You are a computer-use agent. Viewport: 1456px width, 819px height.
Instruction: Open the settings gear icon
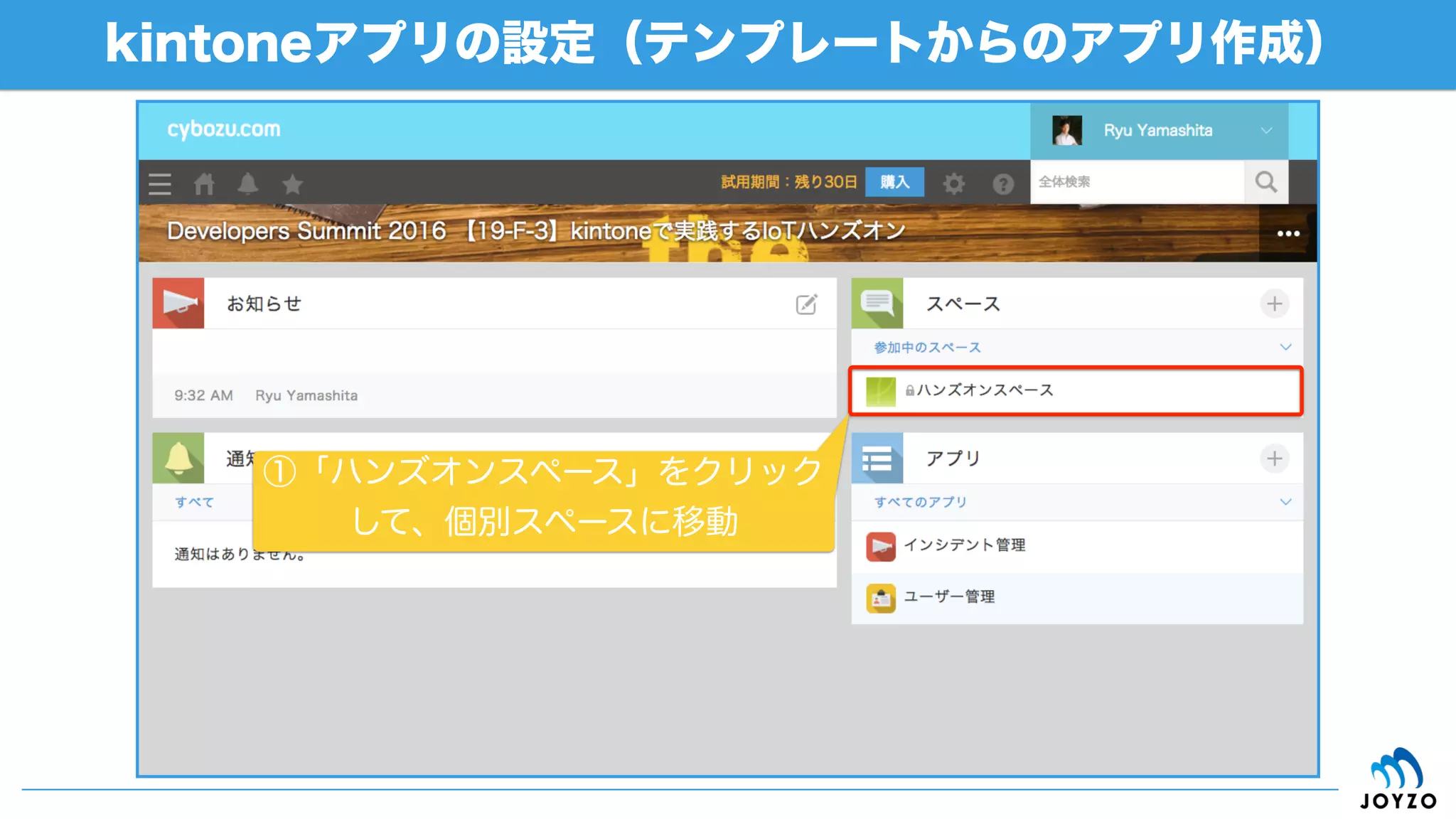point(954,183)
